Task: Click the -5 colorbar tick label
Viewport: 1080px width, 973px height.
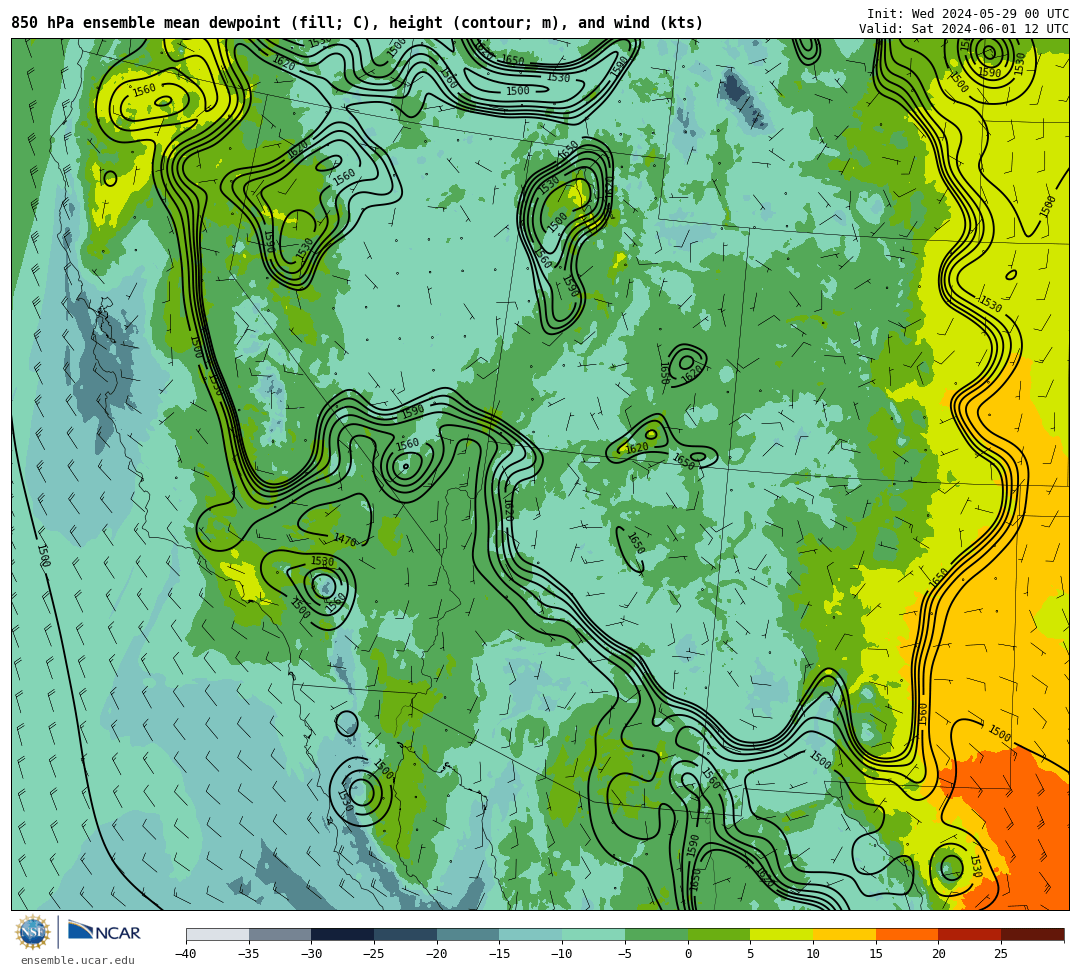Action: coord(625,954)
